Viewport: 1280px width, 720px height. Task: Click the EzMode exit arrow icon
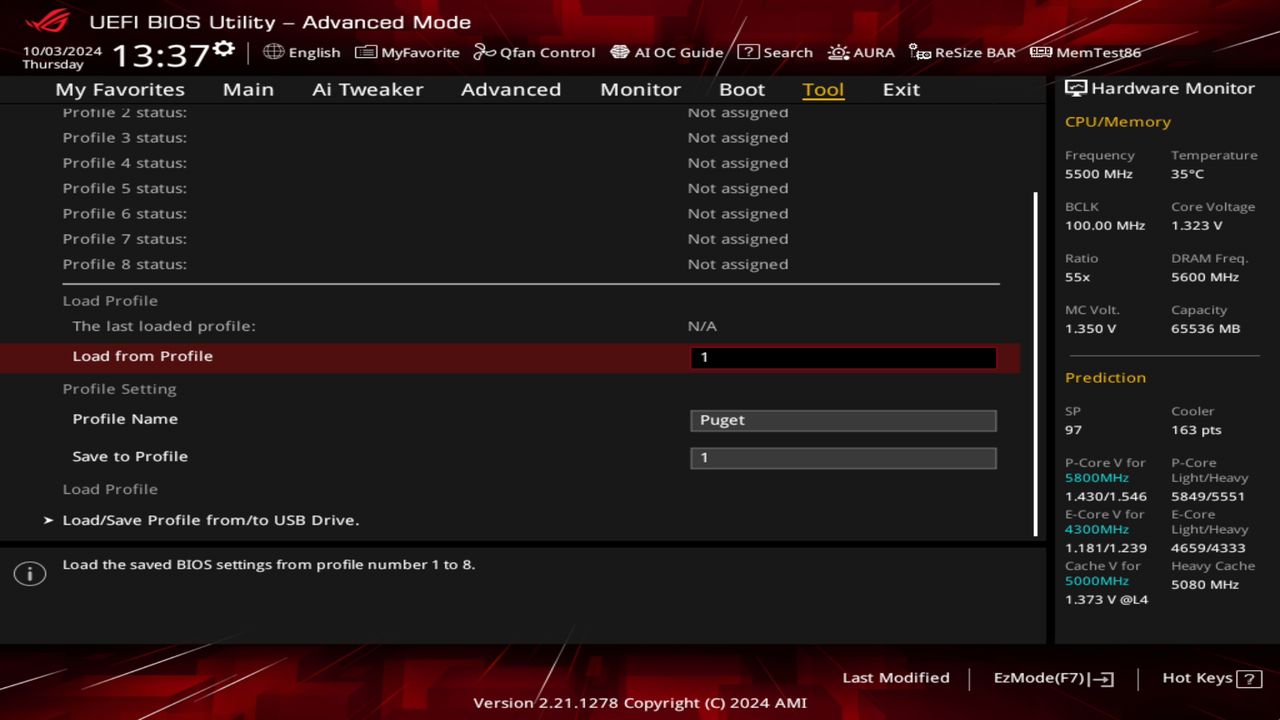click(1102, 679)
